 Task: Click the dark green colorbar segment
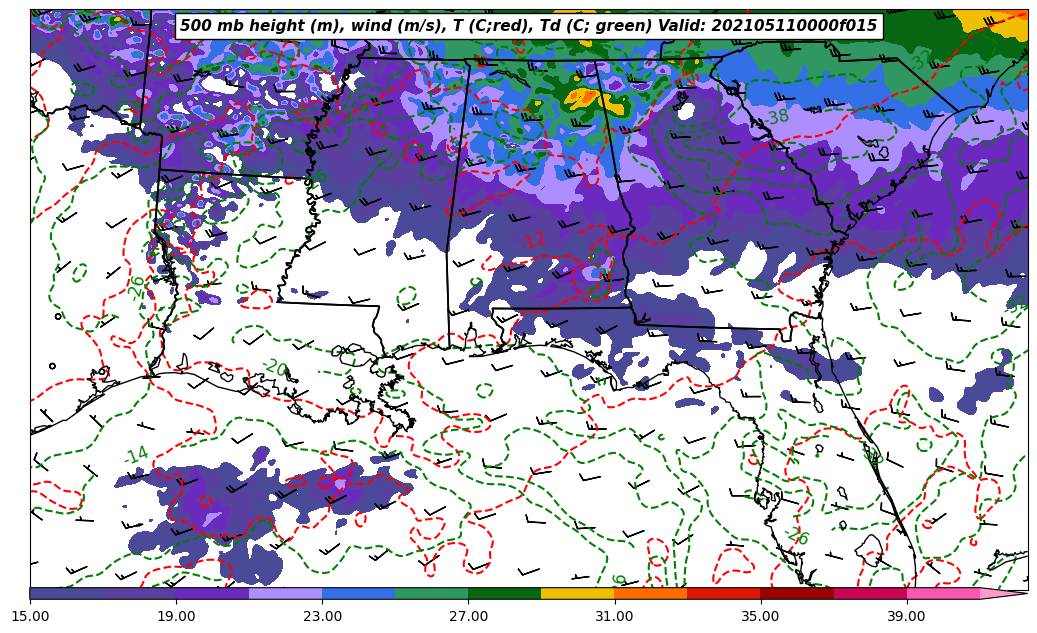(x=504, y=593)
